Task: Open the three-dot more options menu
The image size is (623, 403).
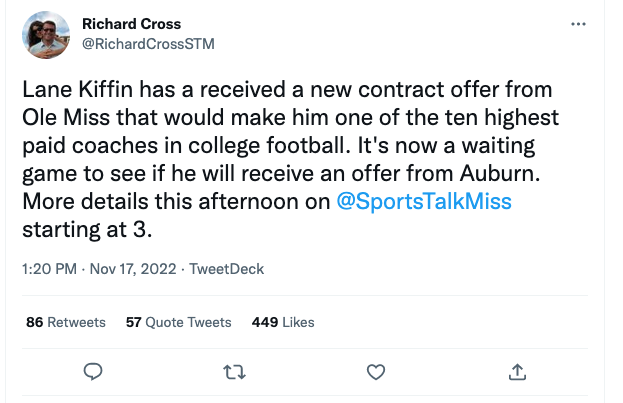Action: 577,24
